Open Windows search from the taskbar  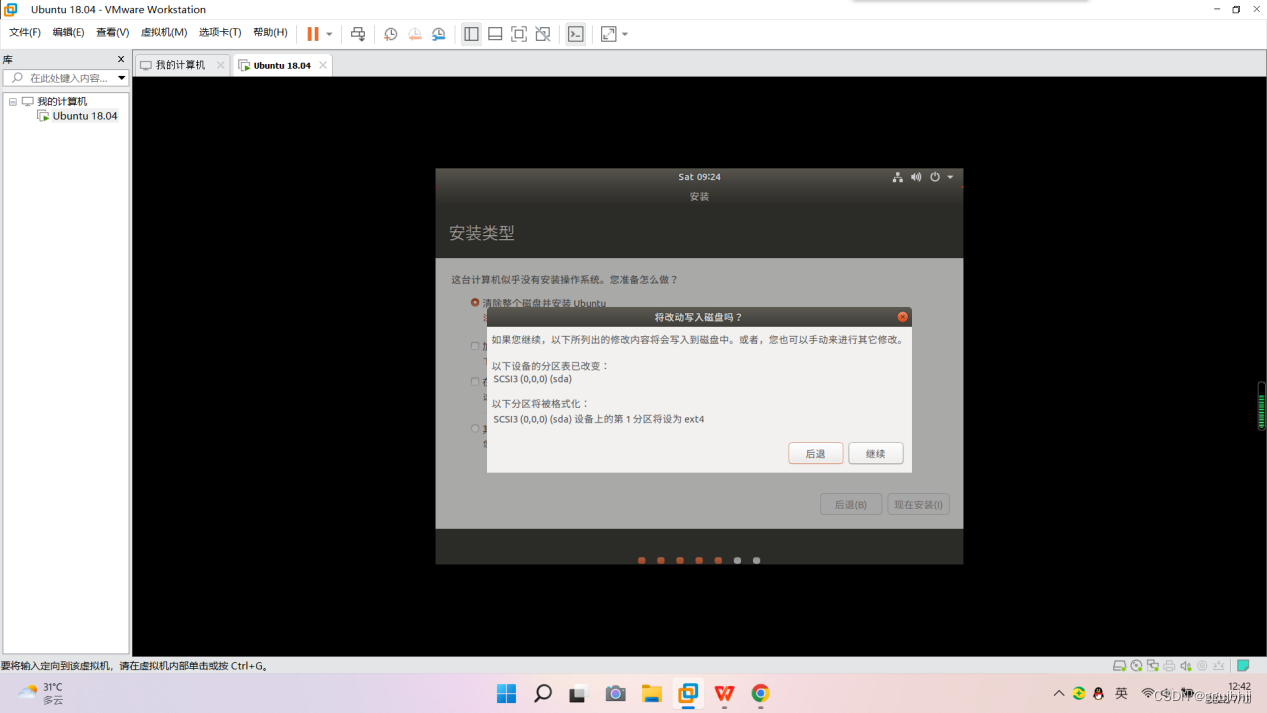tap(543, 693)
